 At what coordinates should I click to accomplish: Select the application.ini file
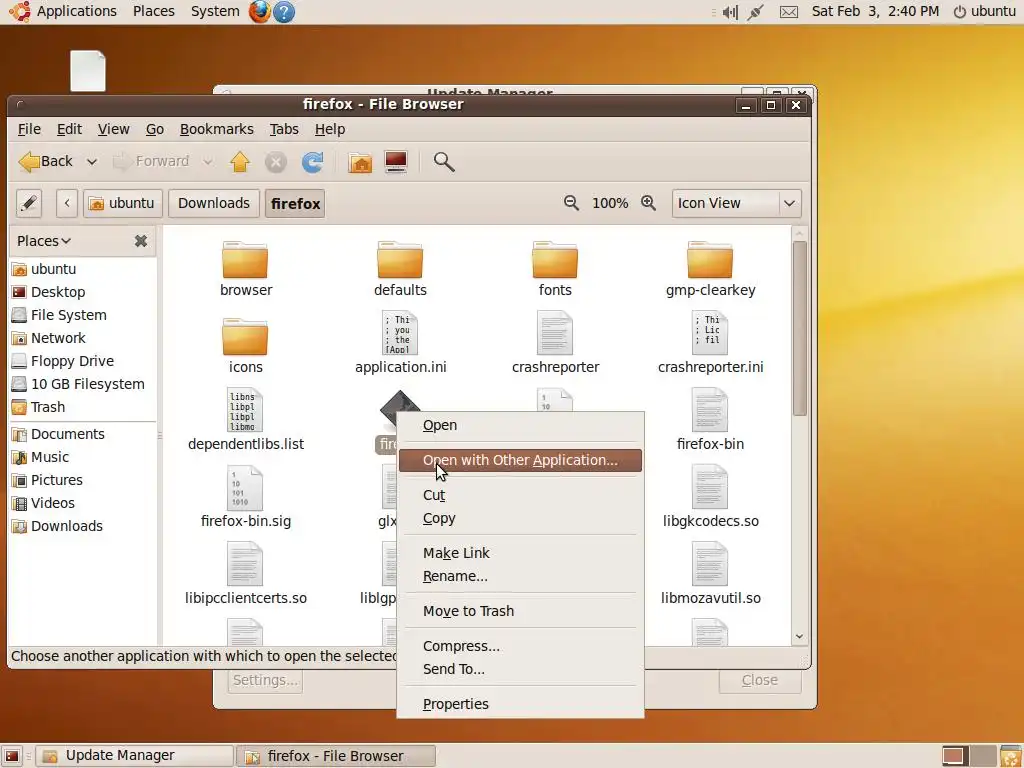[x=400, y=343]
